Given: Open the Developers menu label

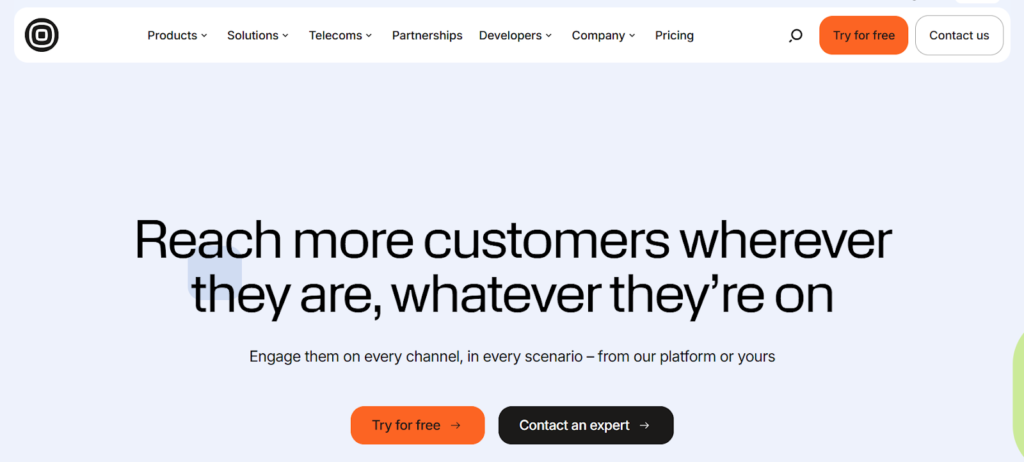Looking at the screenshot, I should point(510,35).
